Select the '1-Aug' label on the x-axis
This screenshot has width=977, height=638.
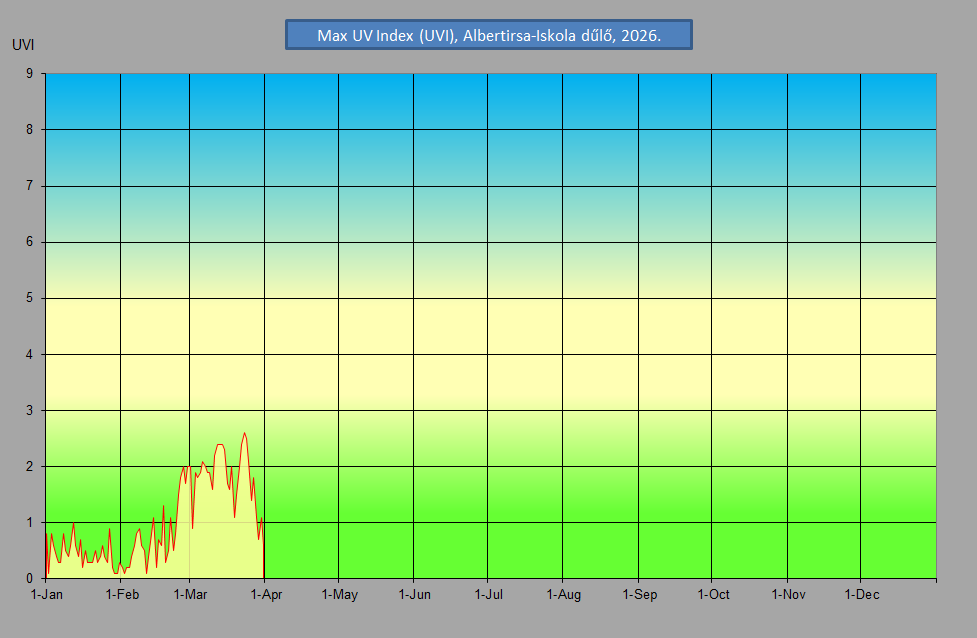coord(563,595)
